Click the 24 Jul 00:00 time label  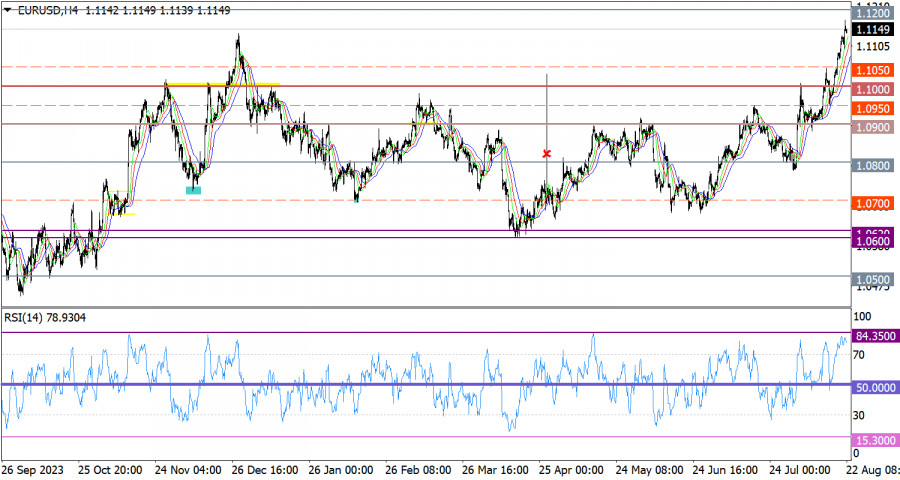coord(800,470)
